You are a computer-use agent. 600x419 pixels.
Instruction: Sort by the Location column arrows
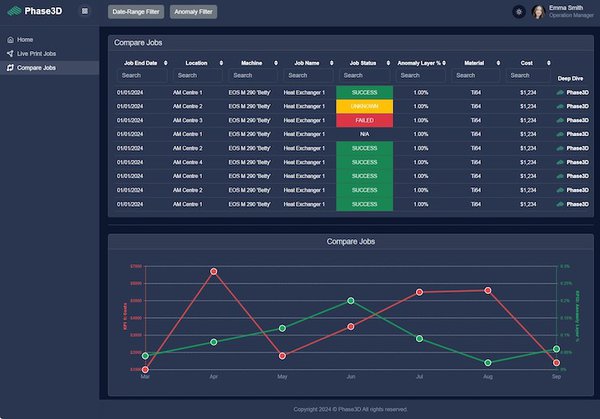click(219, 63)
